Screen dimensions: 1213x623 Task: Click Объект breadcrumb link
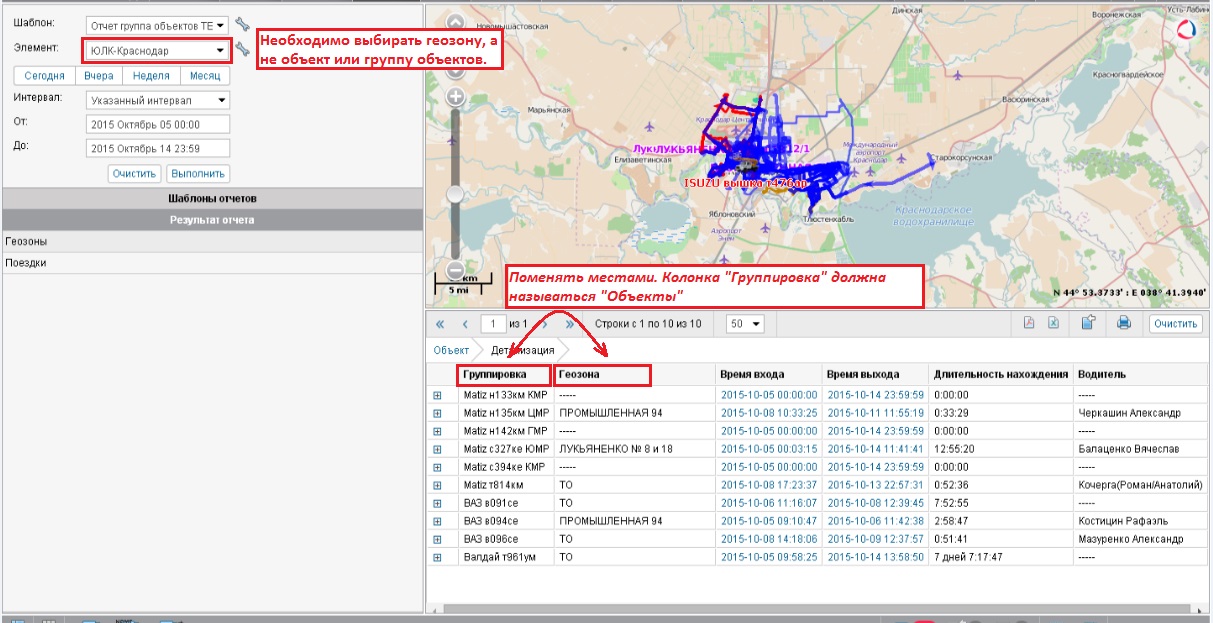click(x=451, y=350)
